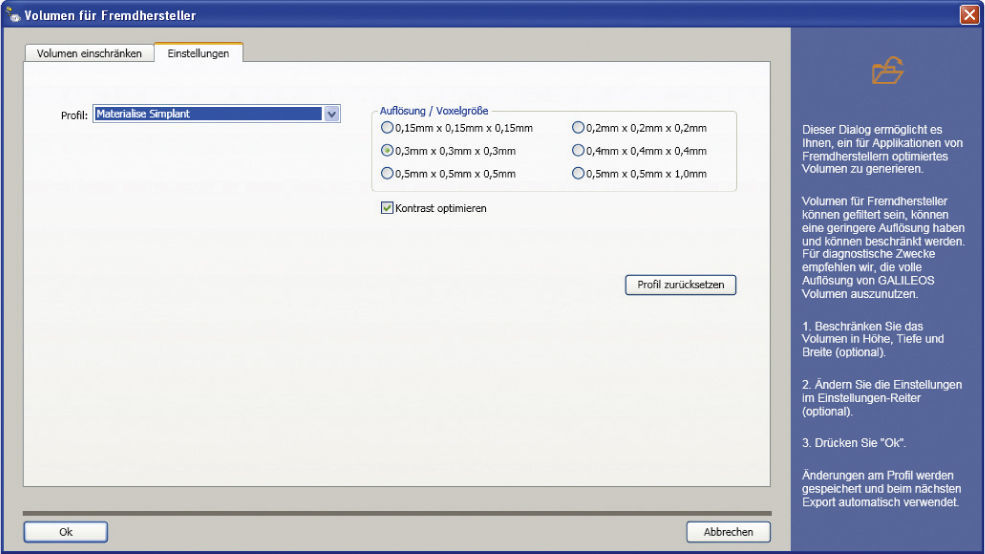Click the gray progress bar above Ok
Viewport: 985px width, 554px height.
tap(396, 514)
